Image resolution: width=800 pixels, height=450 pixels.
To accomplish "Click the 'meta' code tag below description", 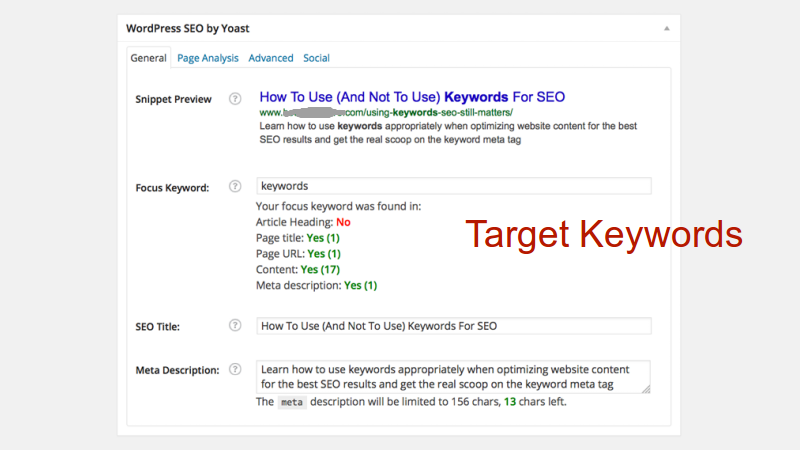I will pyautogui.click(x=292, y=402).
